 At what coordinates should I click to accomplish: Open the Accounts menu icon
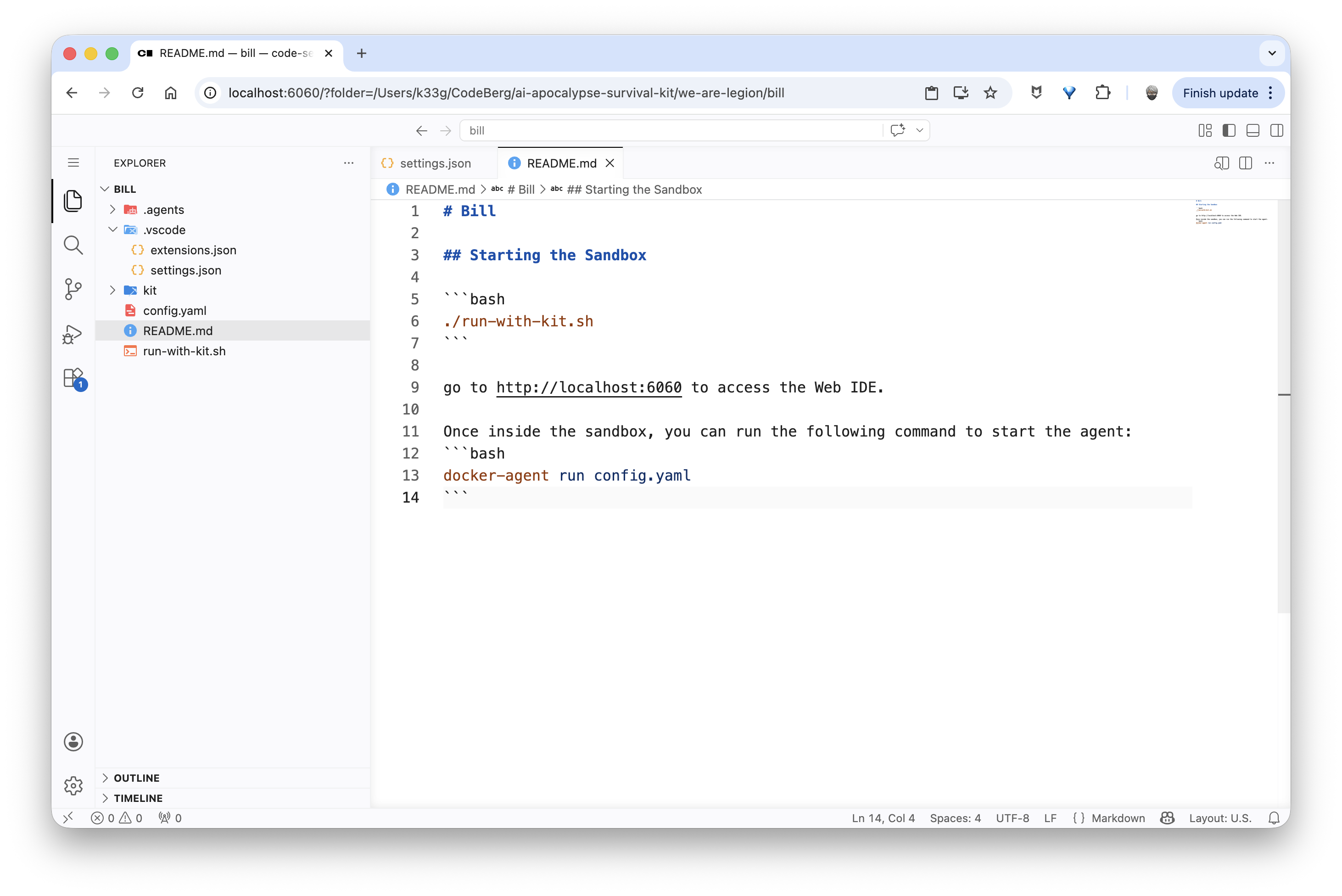(73, 742)
